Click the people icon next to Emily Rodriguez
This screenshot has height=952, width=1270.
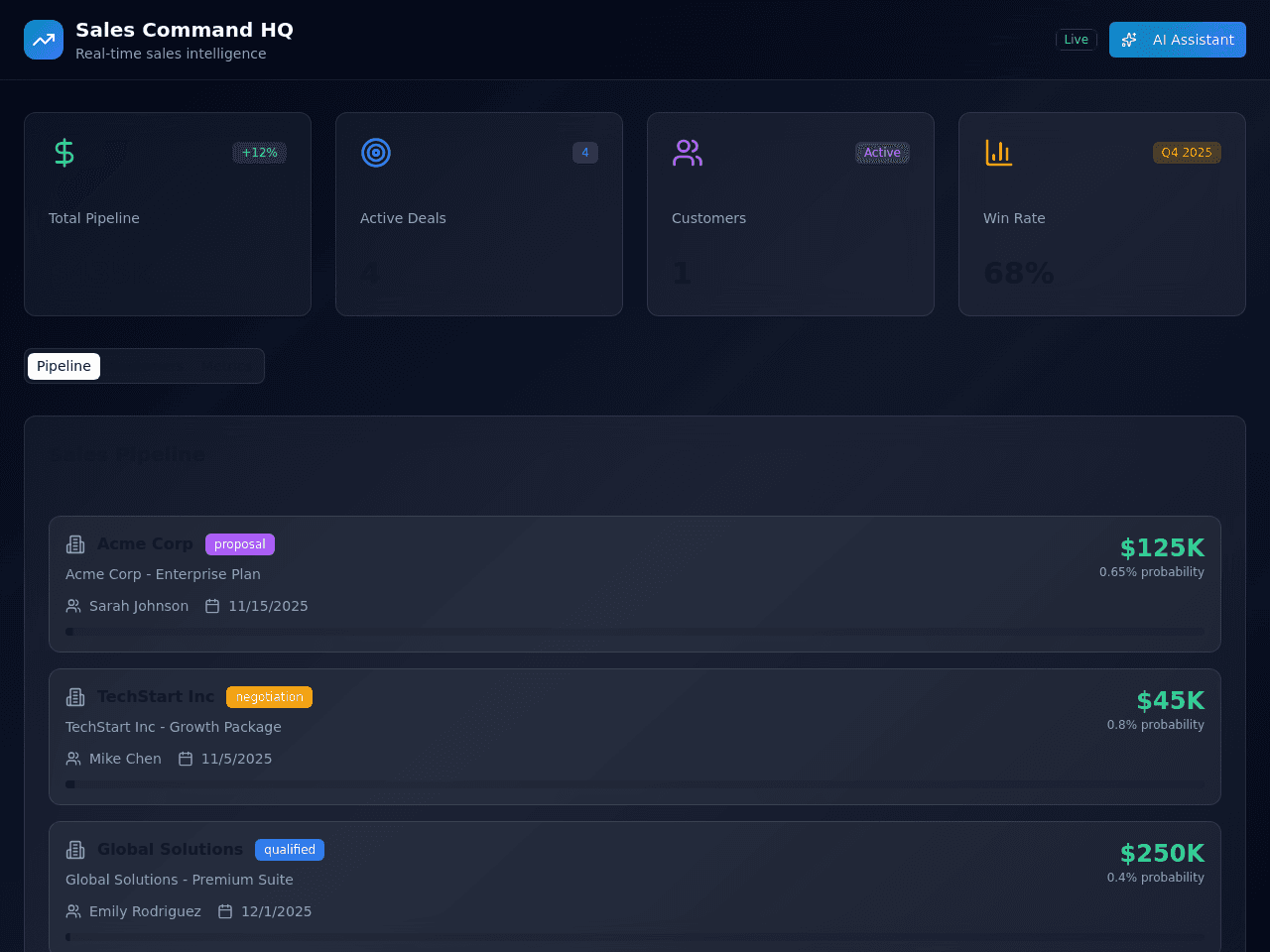point(73,911)
